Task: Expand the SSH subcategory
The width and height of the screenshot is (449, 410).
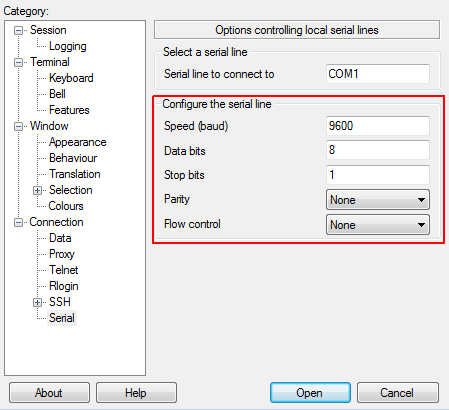Action: [x=37, y=303]
